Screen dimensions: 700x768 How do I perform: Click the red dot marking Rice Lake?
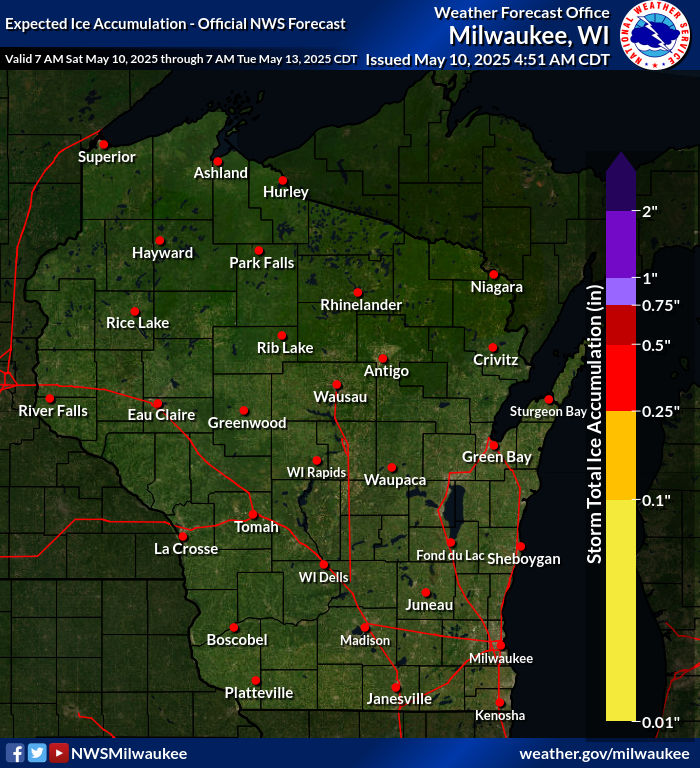click(135, 312)
